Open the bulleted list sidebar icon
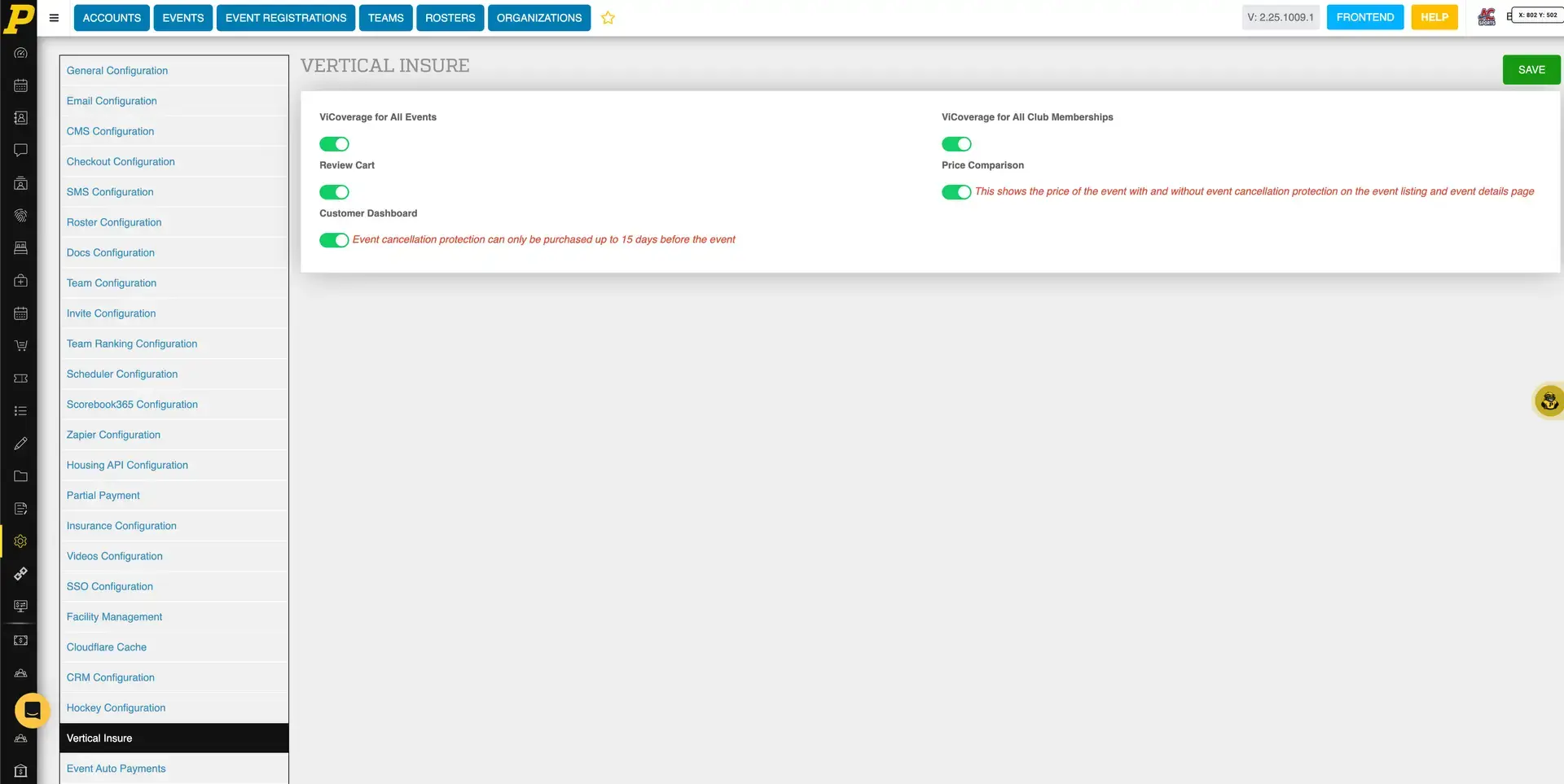The image size is (1564, 784). click(x=20, y=411)
